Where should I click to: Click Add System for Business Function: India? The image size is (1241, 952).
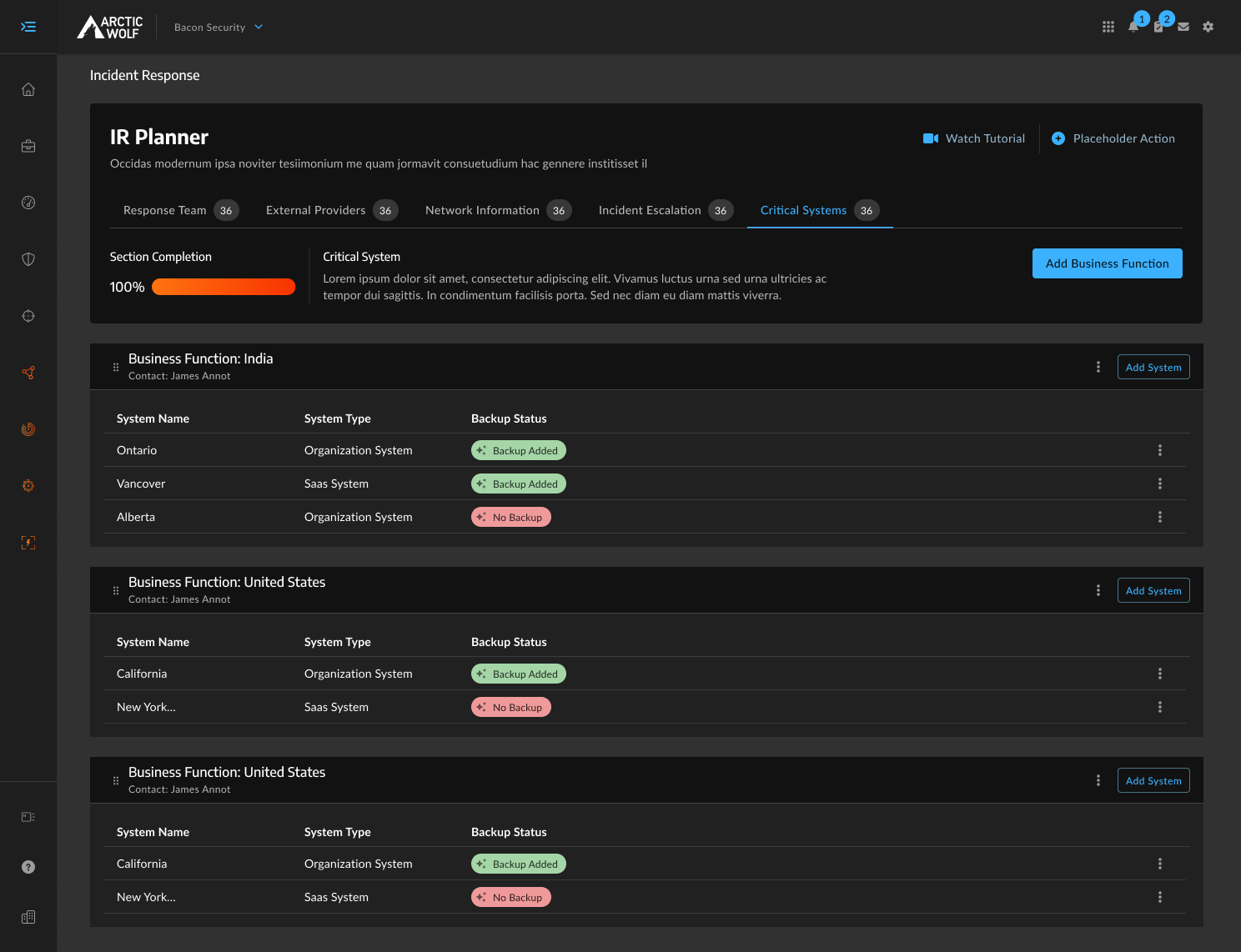1153,367
